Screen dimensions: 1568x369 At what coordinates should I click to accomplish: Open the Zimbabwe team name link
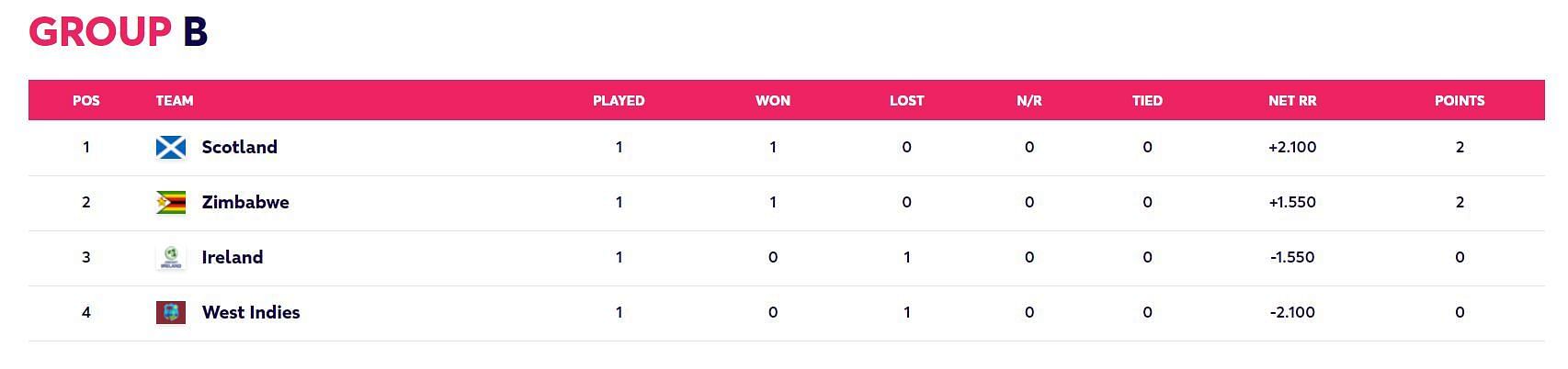point(245,202)
